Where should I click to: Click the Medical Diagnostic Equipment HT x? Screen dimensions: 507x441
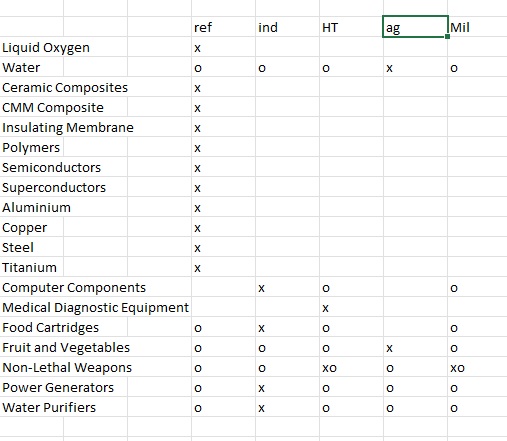coord(325,308)
